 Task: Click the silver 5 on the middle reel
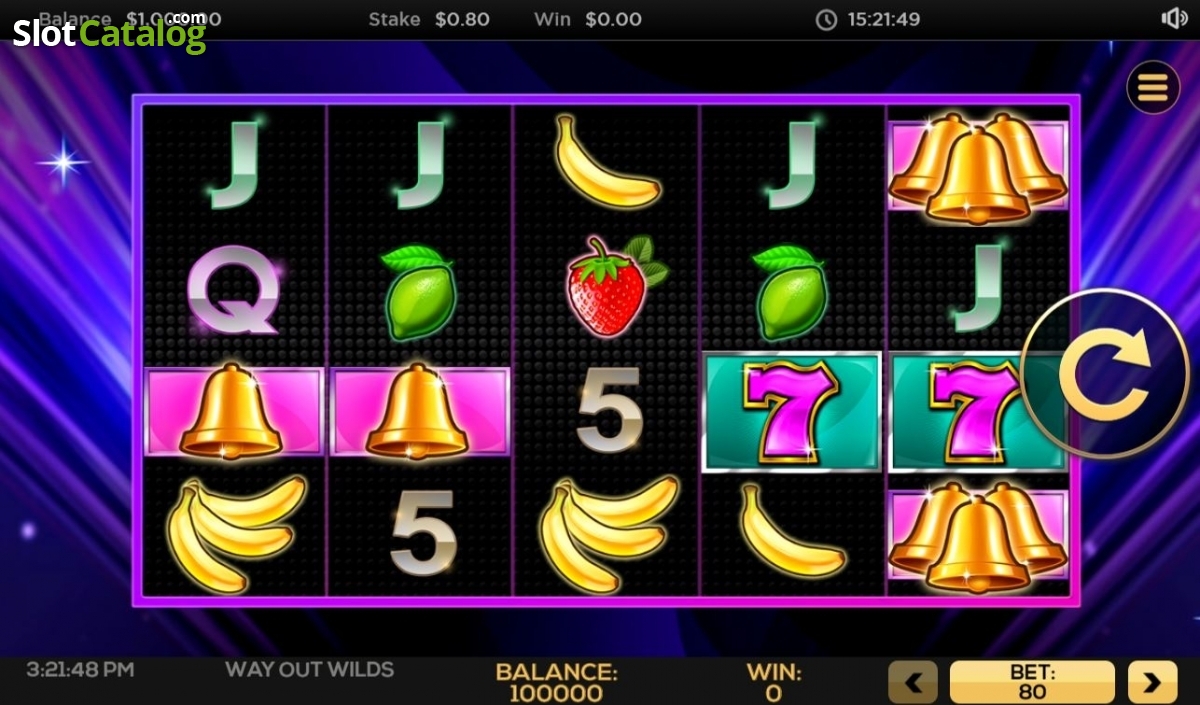click(x=609, y=408)
